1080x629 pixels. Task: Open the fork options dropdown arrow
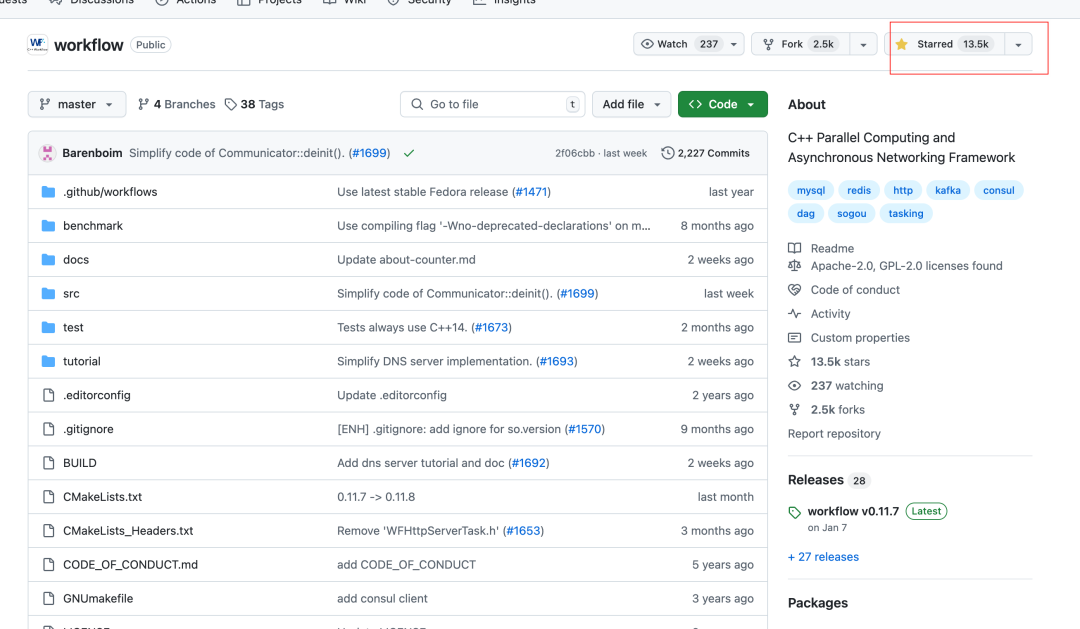(x=863, y=45)
